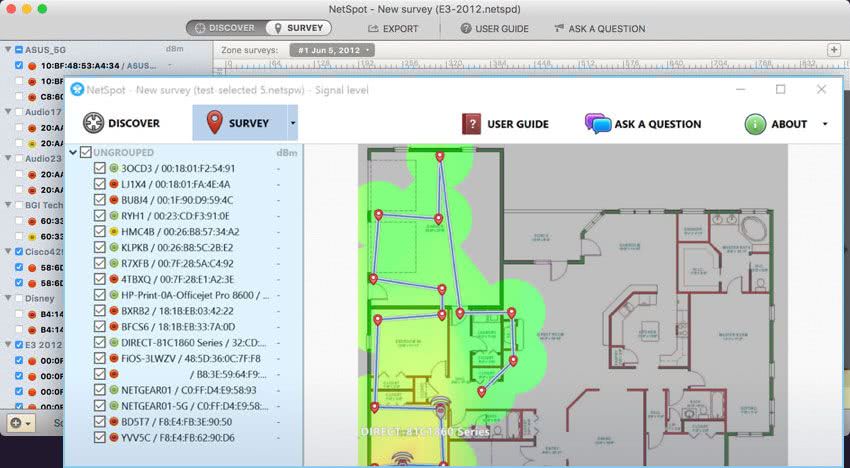The image size is (850, 468).
Task: Click the yellow signal icon beside HMC4B
Action: (114, 232)
